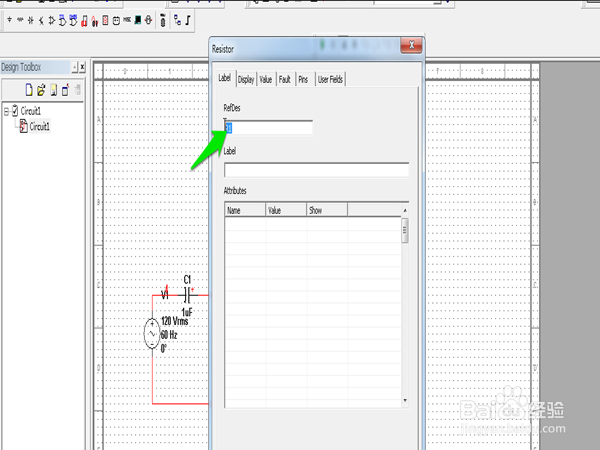The height and width of the screenshot is (450, 600).
Task: Select the Circuit1 root design item
Action: point(31,111)
